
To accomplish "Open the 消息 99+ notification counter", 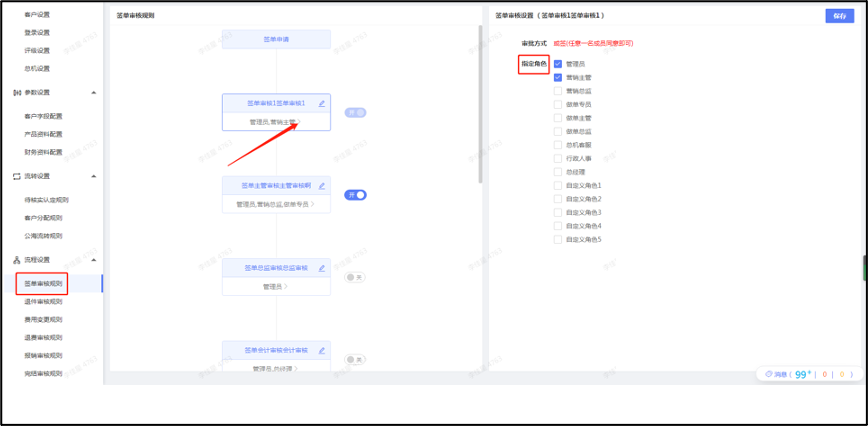I will (x=803, y=374).
